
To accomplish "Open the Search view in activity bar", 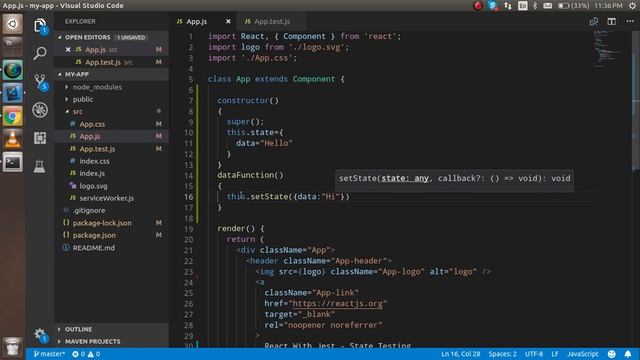I will click(x=40, y=53).
